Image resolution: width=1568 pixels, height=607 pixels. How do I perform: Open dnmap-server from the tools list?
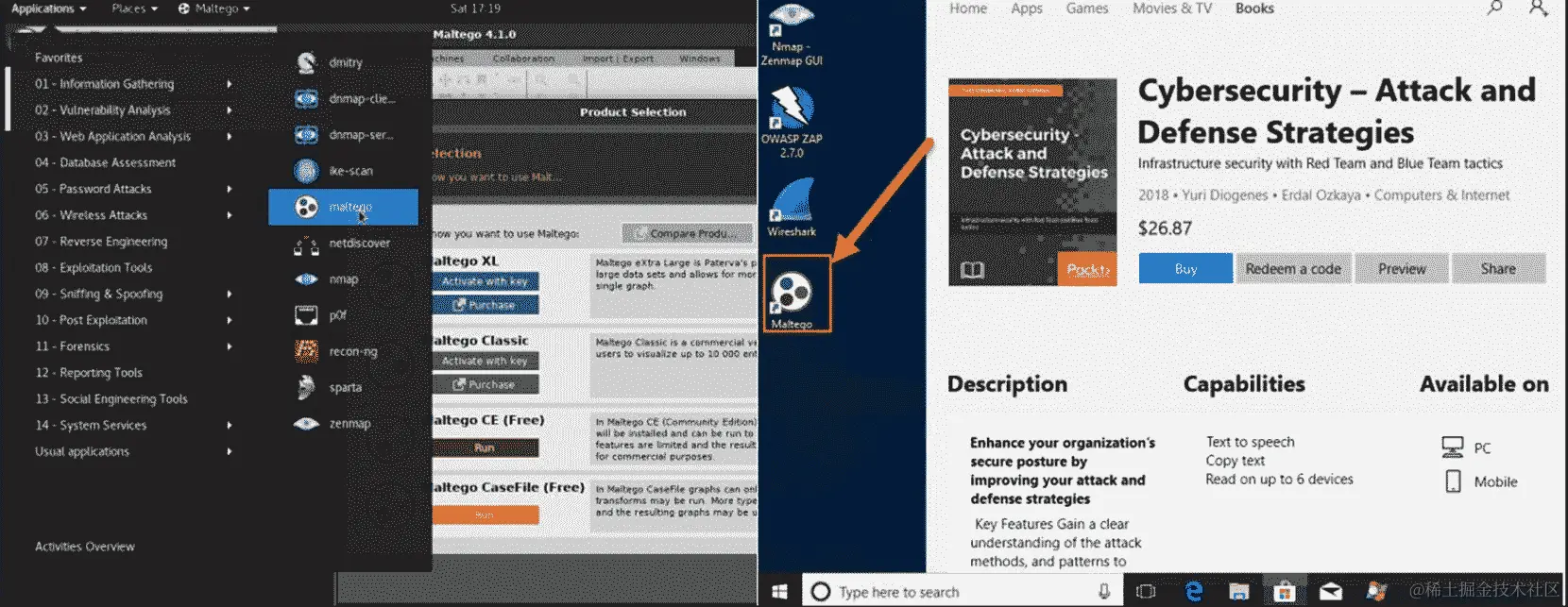click(344, 135)
